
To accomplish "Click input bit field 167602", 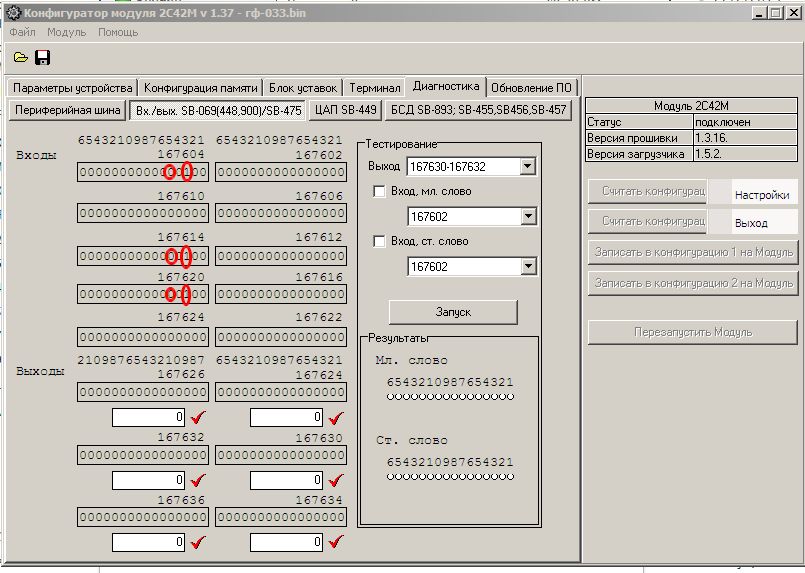I will pos(281,173).
